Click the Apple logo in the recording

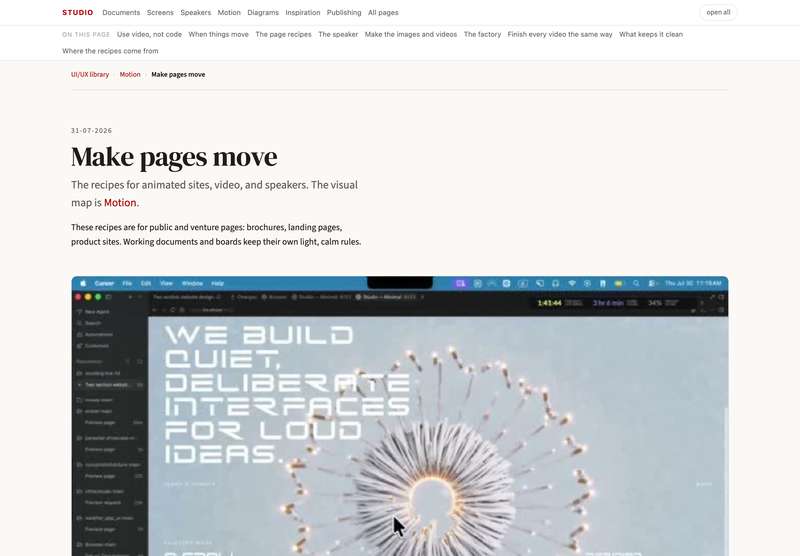point(83,283)
